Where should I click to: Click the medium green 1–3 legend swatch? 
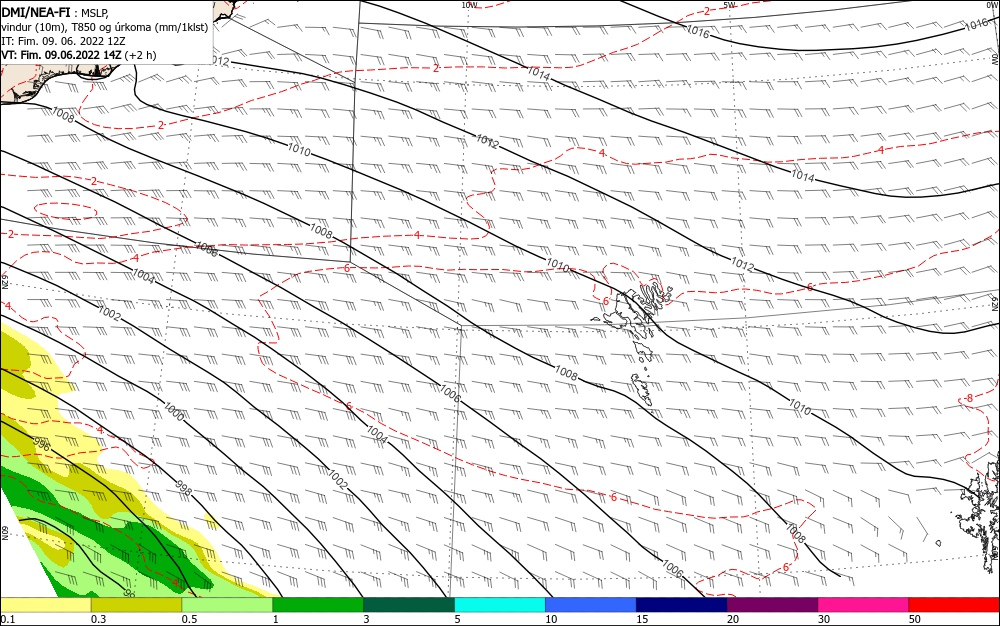click(318, 605)
